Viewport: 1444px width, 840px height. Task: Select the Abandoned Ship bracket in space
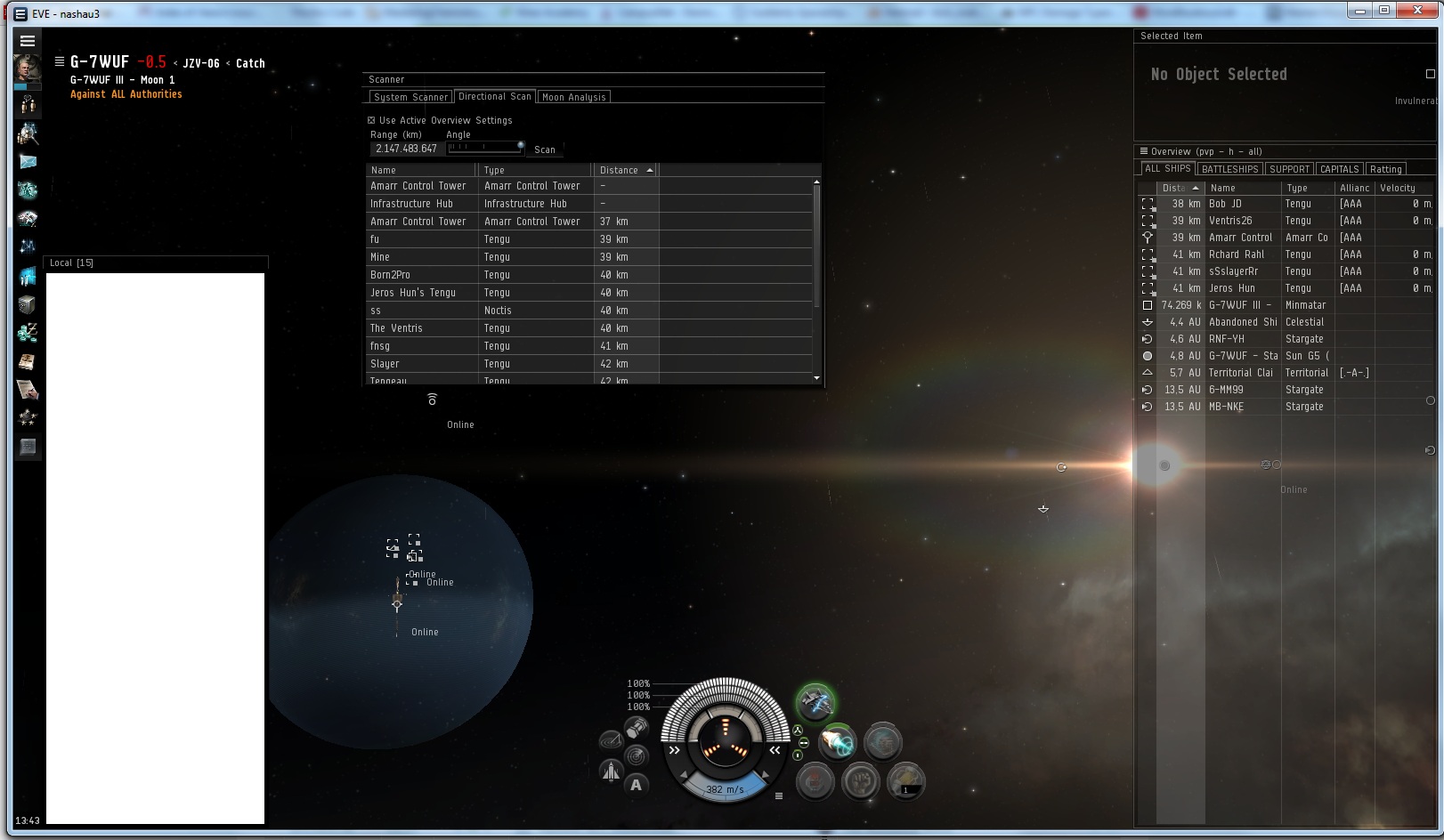pos(1043,509)
